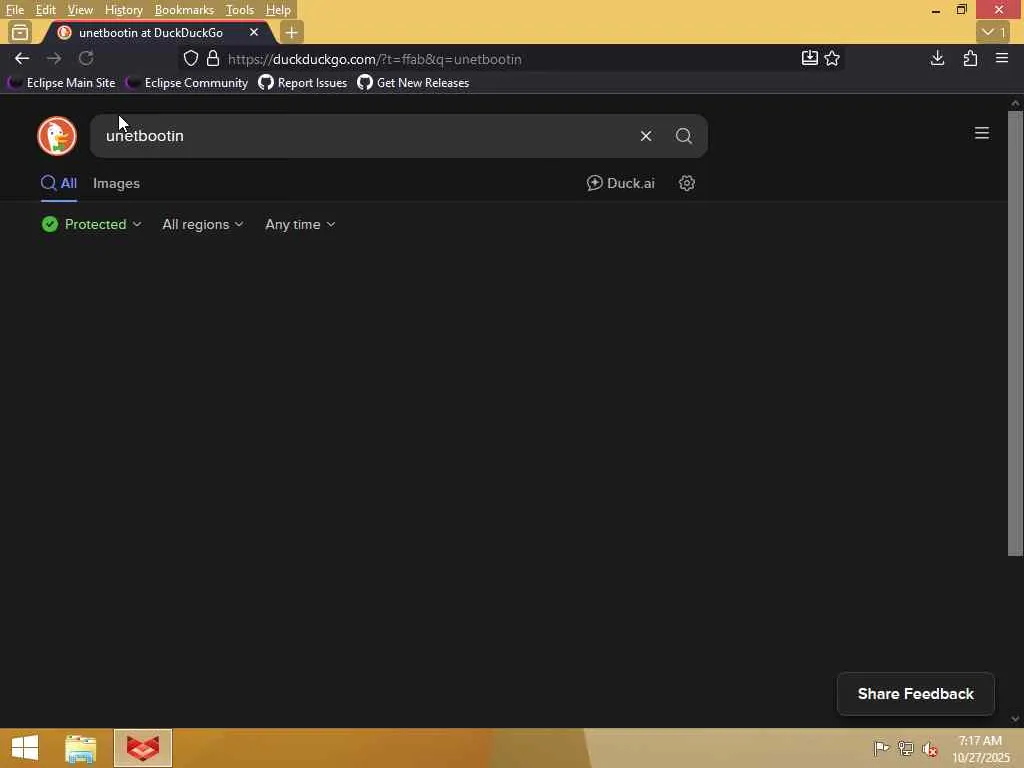Go back to previous page

point(22,58)
